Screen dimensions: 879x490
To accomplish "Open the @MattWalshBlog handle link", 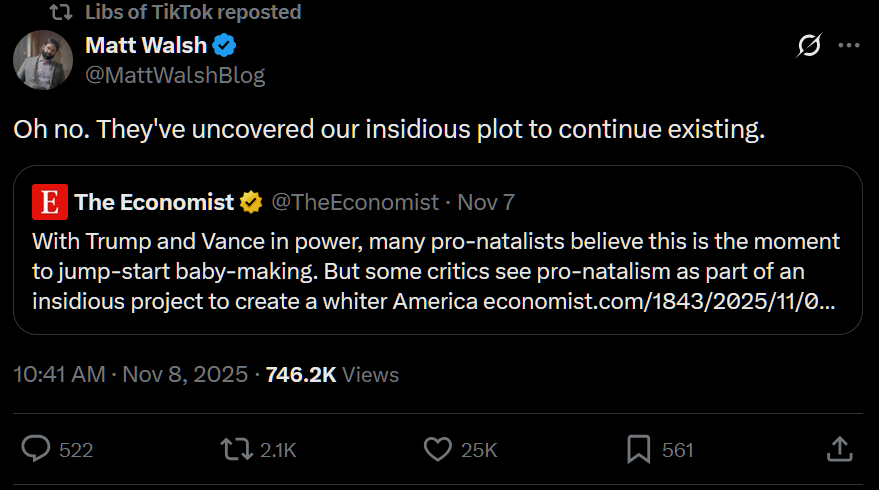I will (175, 74).
